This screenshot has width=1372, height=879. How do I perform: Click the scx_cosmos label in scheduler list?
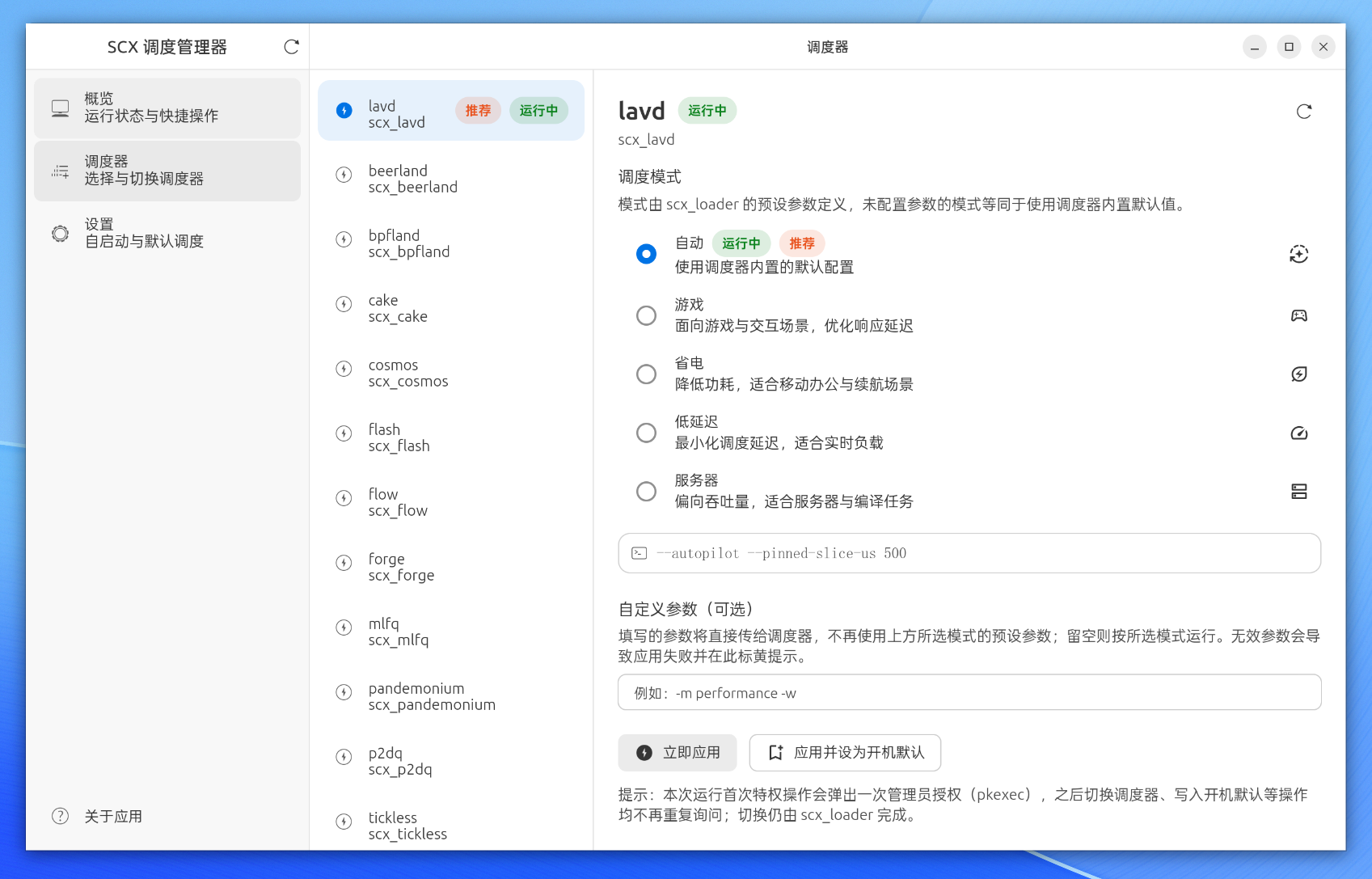click(x=408, y=382)
